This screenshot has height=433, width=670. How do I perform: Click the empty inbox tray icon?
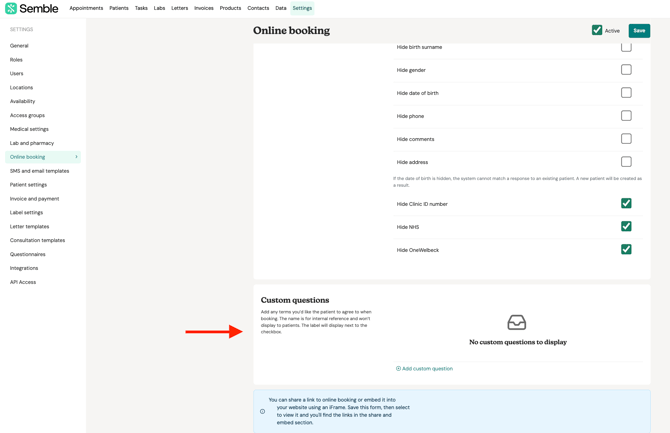(517, 322)
